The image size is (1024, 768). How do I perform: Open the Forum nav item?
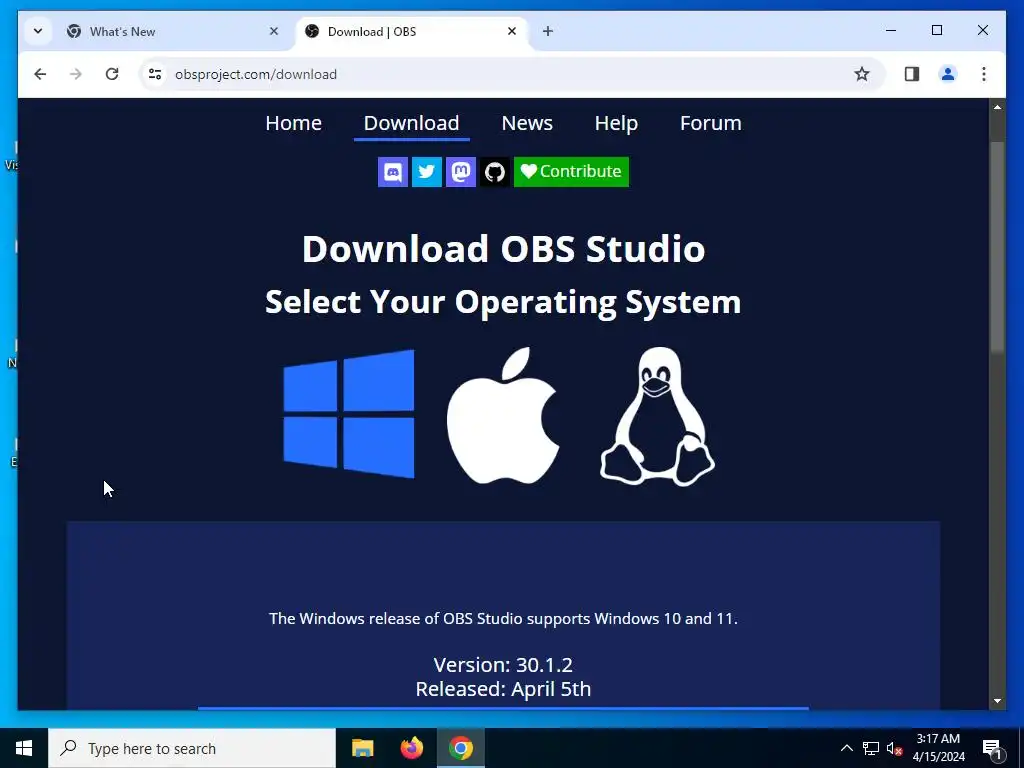[x=711, y=123]
